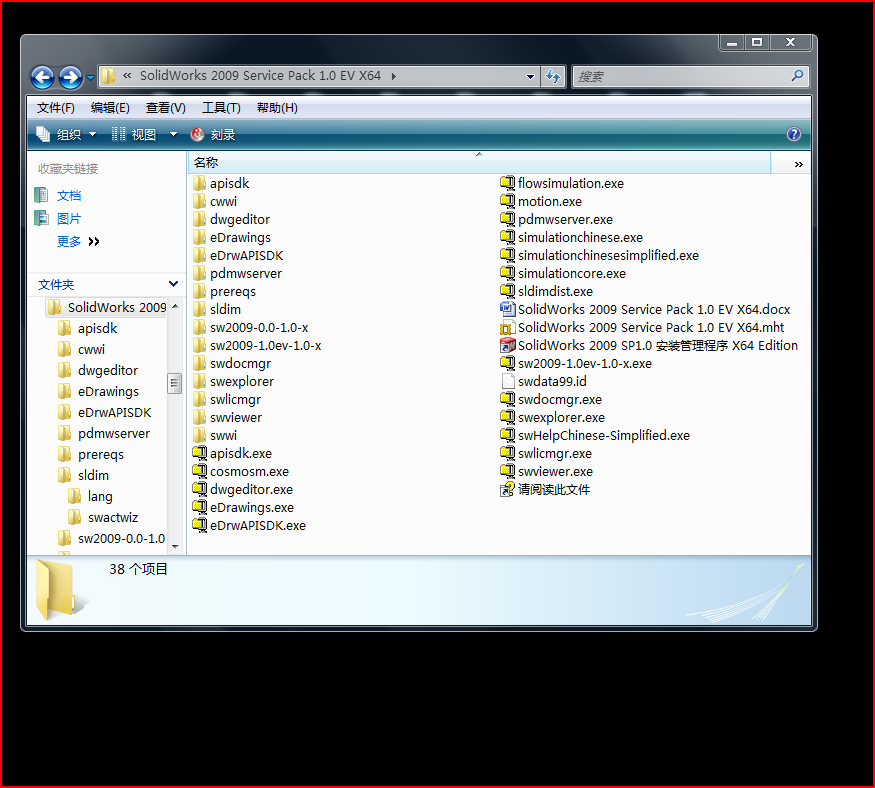The image size is (875, 788).
Task: Launch the eDrawings.exe installer
Action: (x=243, y=507)
